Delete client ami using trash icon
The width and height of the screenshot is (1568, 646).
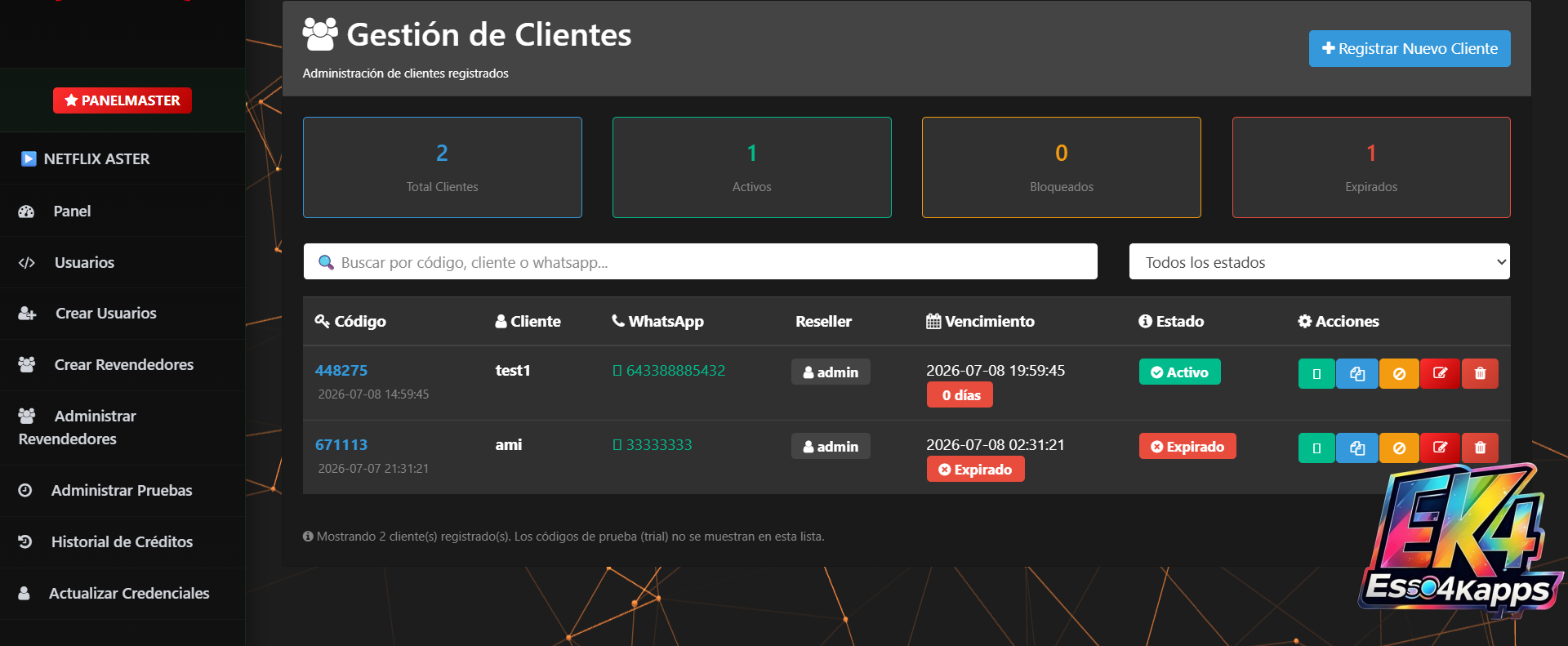[x=1480, y=448]
